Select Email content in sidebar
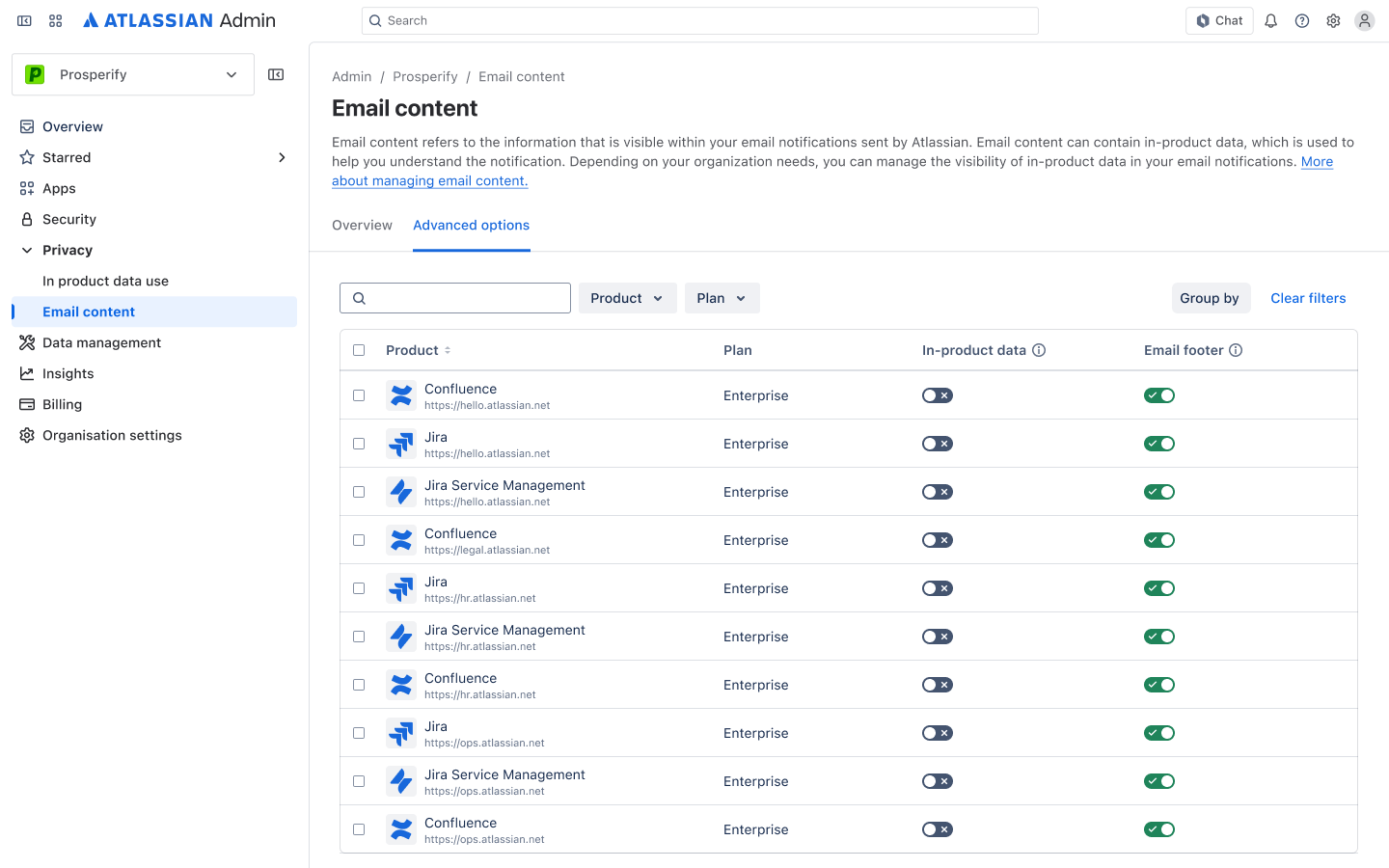Image resolution: width=1389 pixels, height=868 pixels. tap(154, 312)
